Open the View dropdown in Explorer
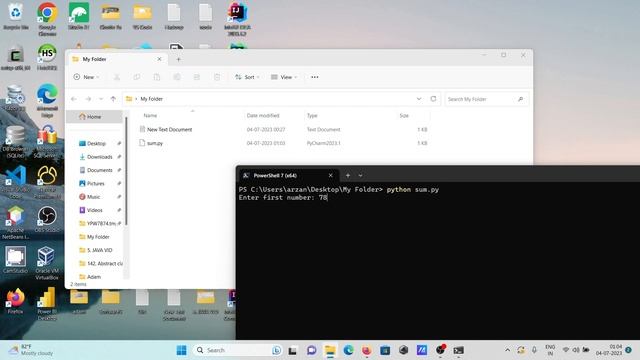The width and height of the screenshot is (640, 360). coord(284,77)
